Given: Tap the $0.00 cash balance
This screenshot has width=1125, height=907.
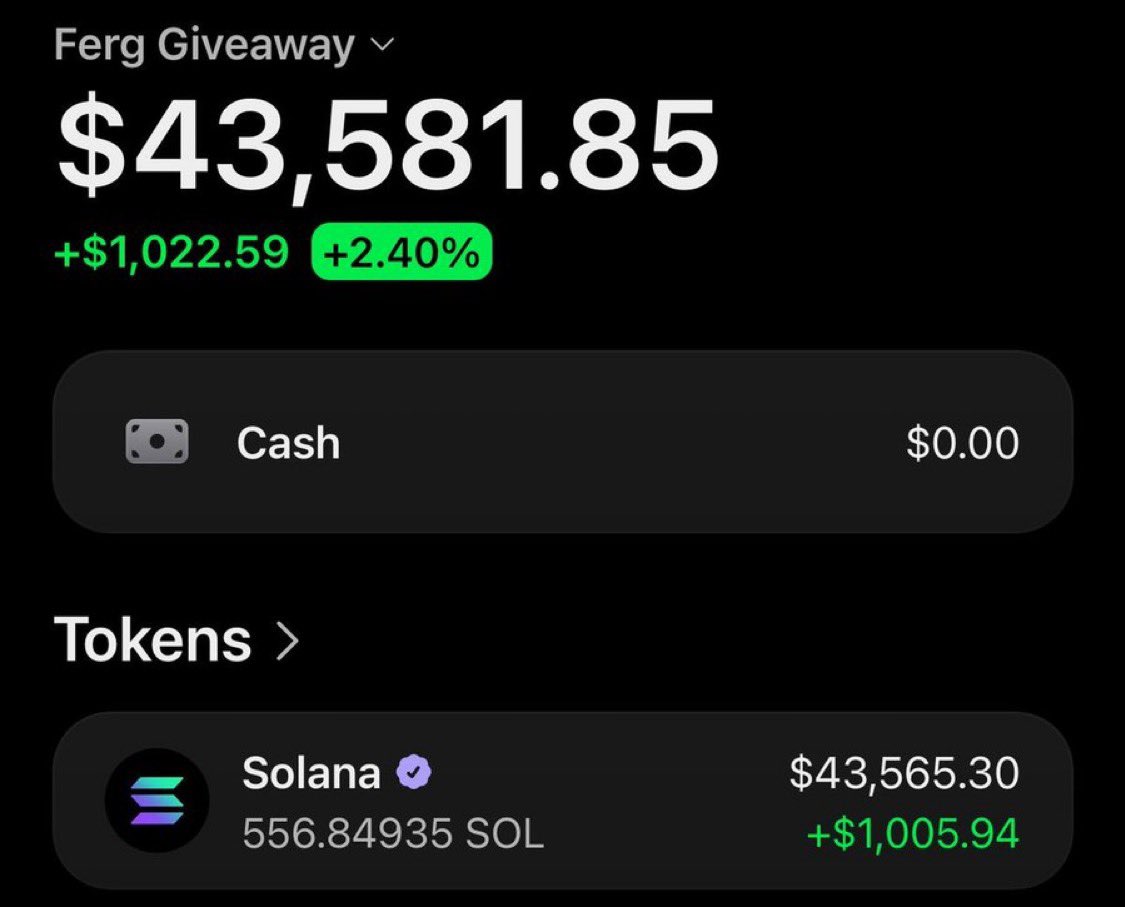Looking at the screenshot, I should [x=963, y=442].
